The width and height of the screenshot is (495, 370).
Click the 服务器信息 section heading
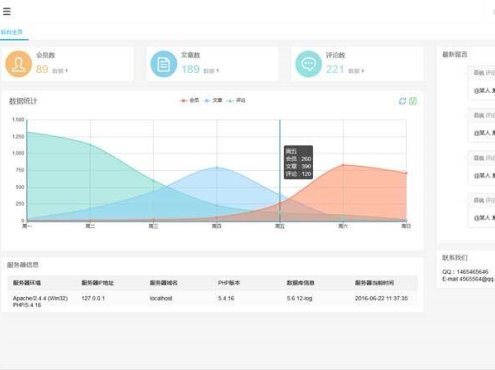(23, 265)
